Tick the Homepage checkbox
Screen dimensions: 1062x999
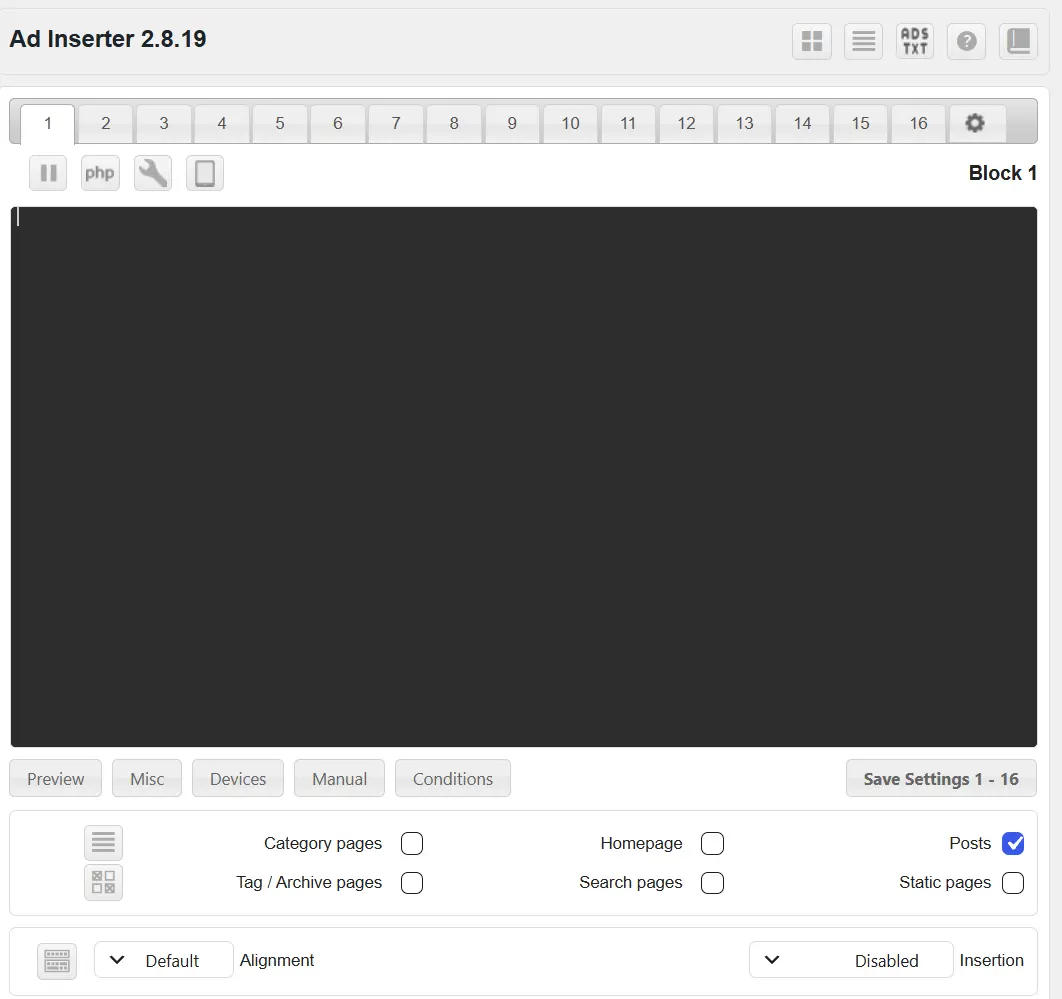[713, 844]
